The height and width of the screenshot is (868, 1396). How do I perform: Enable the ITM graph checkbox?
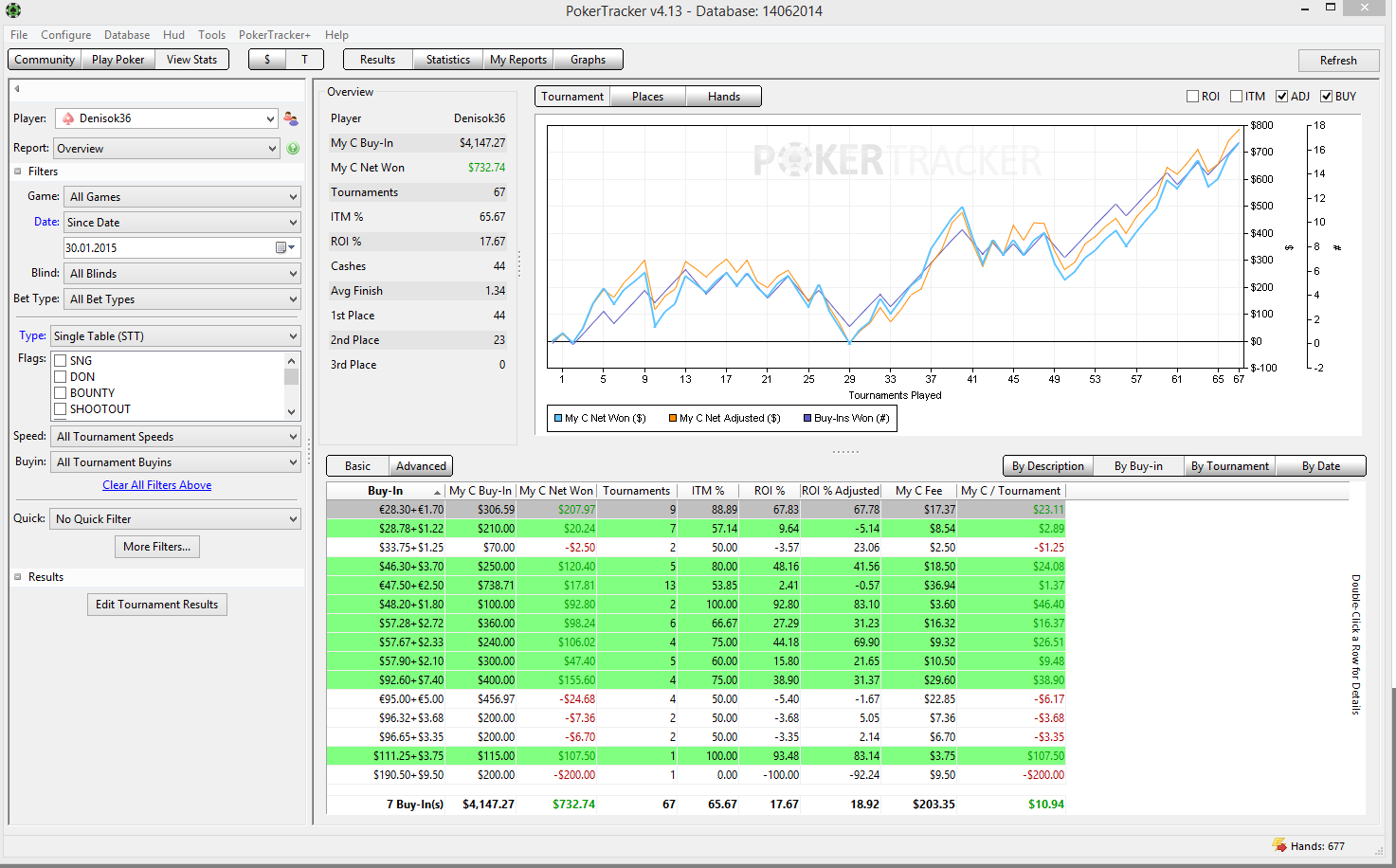point(1237,97)
